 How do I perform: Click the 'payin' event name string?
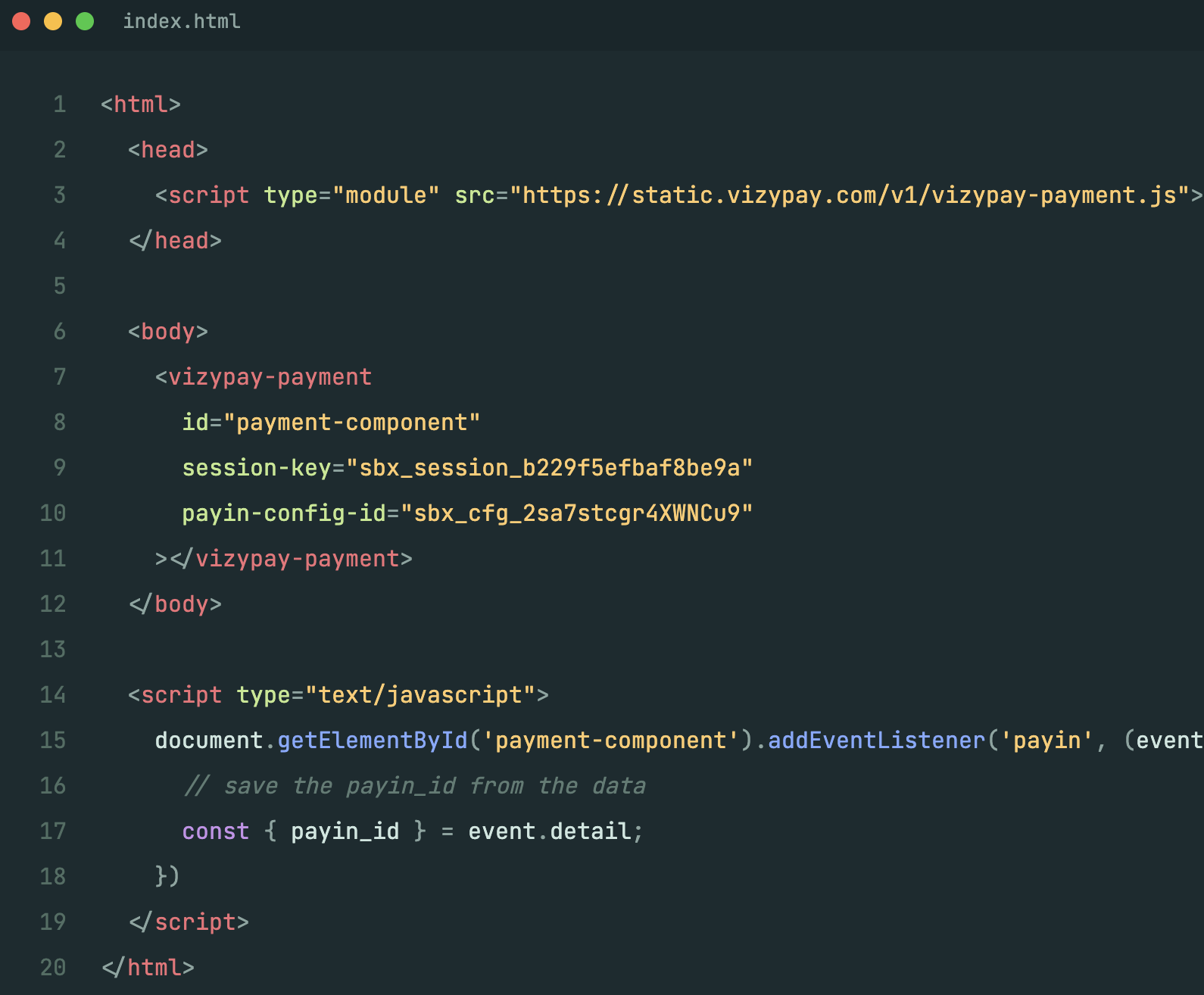pos(1046,741)
